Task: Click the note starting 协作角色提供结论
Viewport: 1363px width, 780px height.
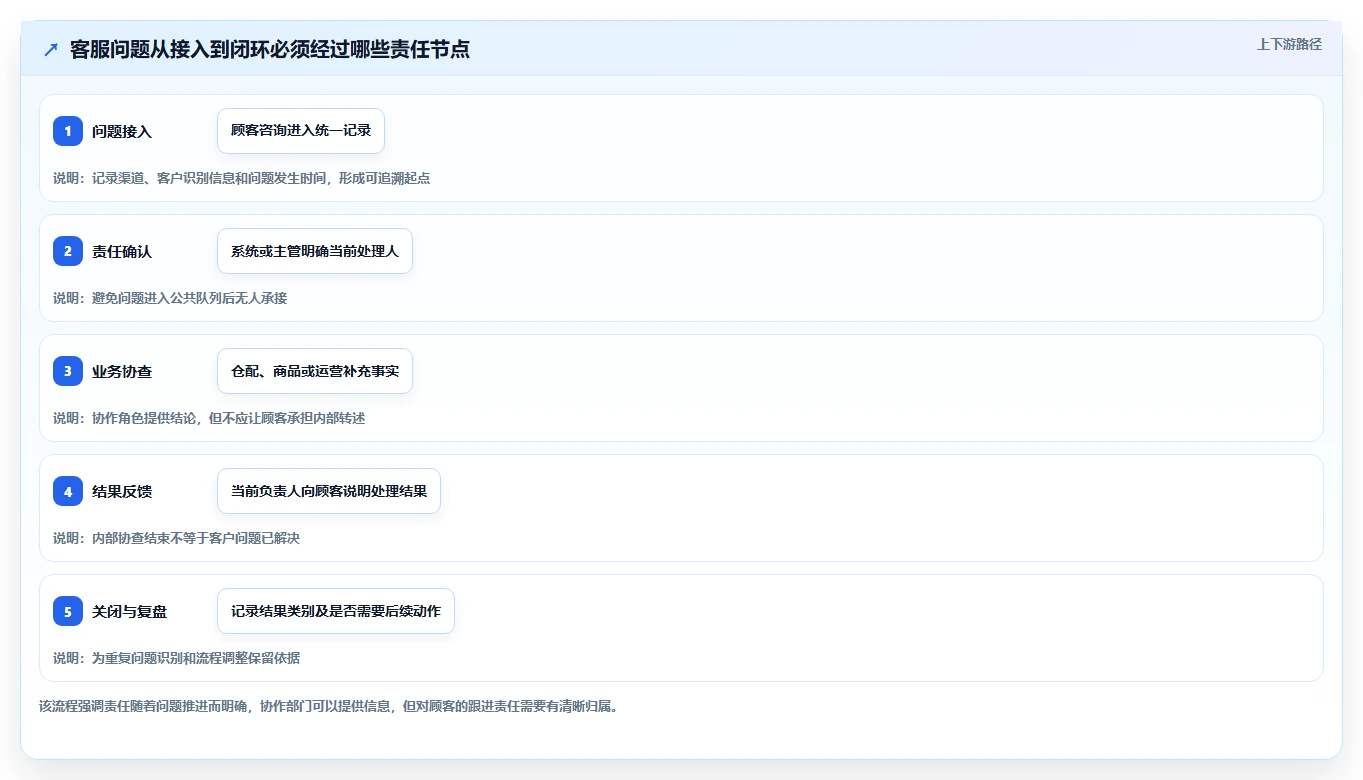Action: click(209, 418)
